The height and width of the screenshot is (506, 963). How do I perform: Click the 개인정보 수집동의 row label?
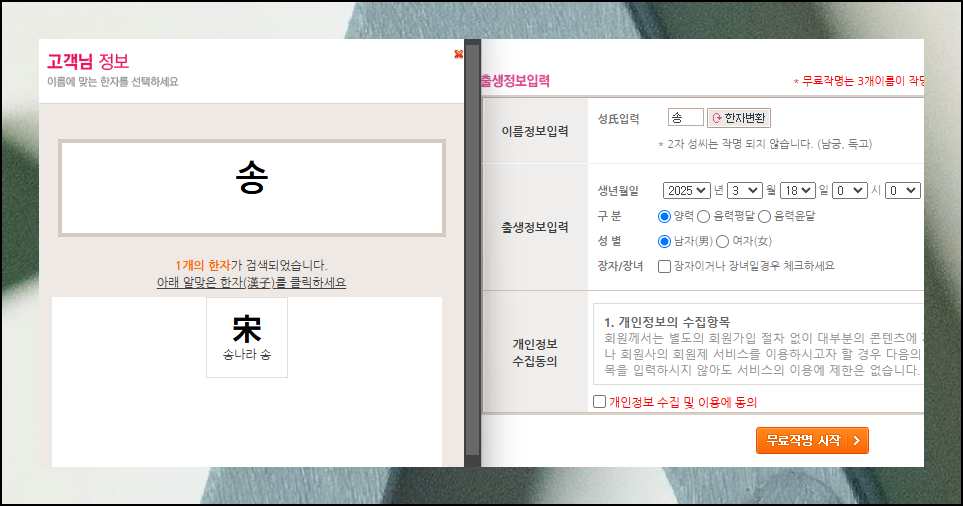tap(535, 352)
